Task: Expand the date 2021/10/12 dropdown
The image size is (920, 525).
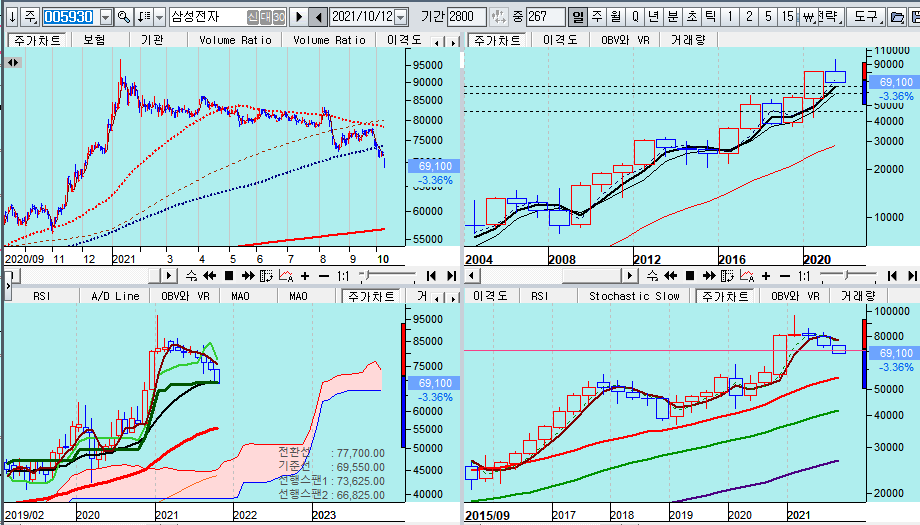Action: 401,17
